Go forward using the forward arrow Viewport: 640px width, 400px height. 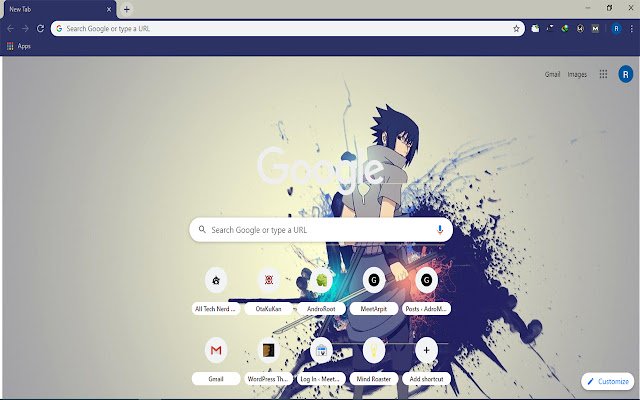(25, 29)
